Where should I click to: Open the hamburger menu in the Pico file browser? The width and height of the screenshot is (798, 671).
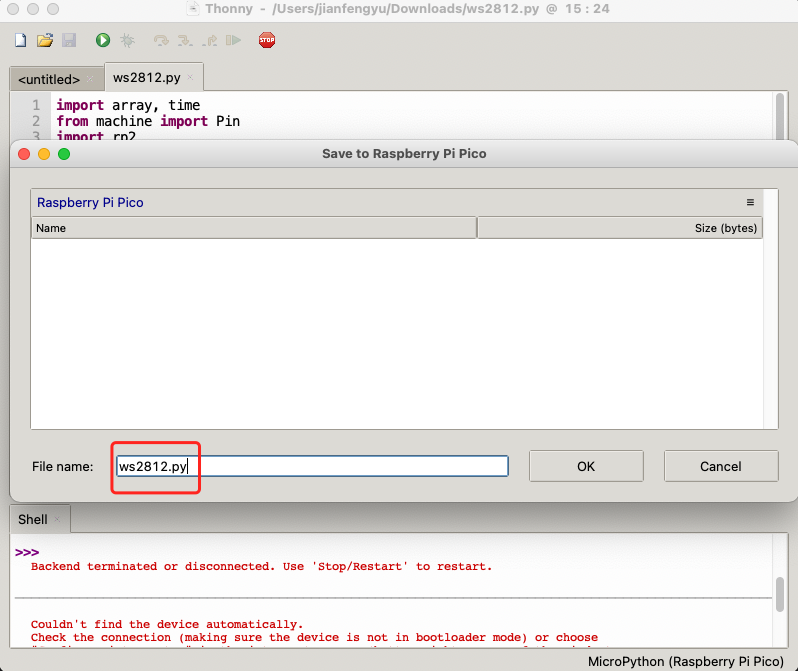coord(750,202)
